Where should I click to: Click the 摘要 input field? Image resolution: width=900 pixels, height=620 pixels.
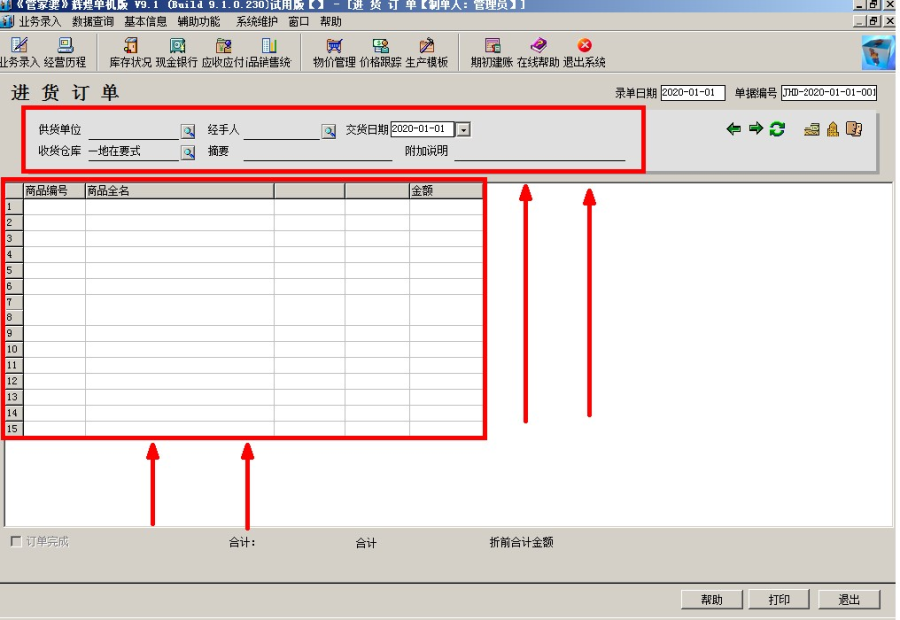(318, 153)
